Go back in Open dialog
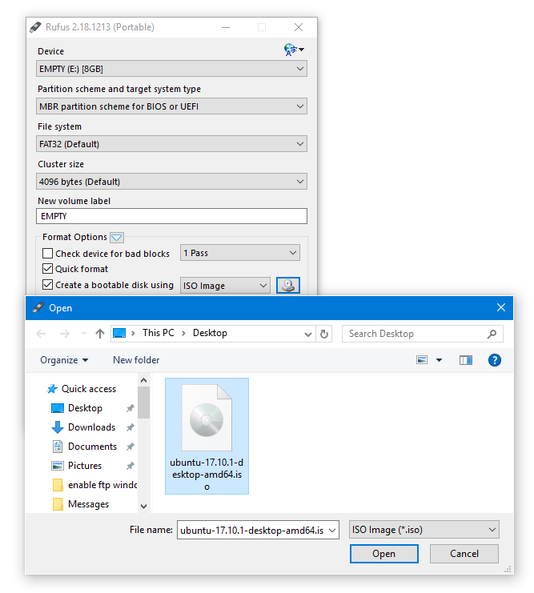 41,334
